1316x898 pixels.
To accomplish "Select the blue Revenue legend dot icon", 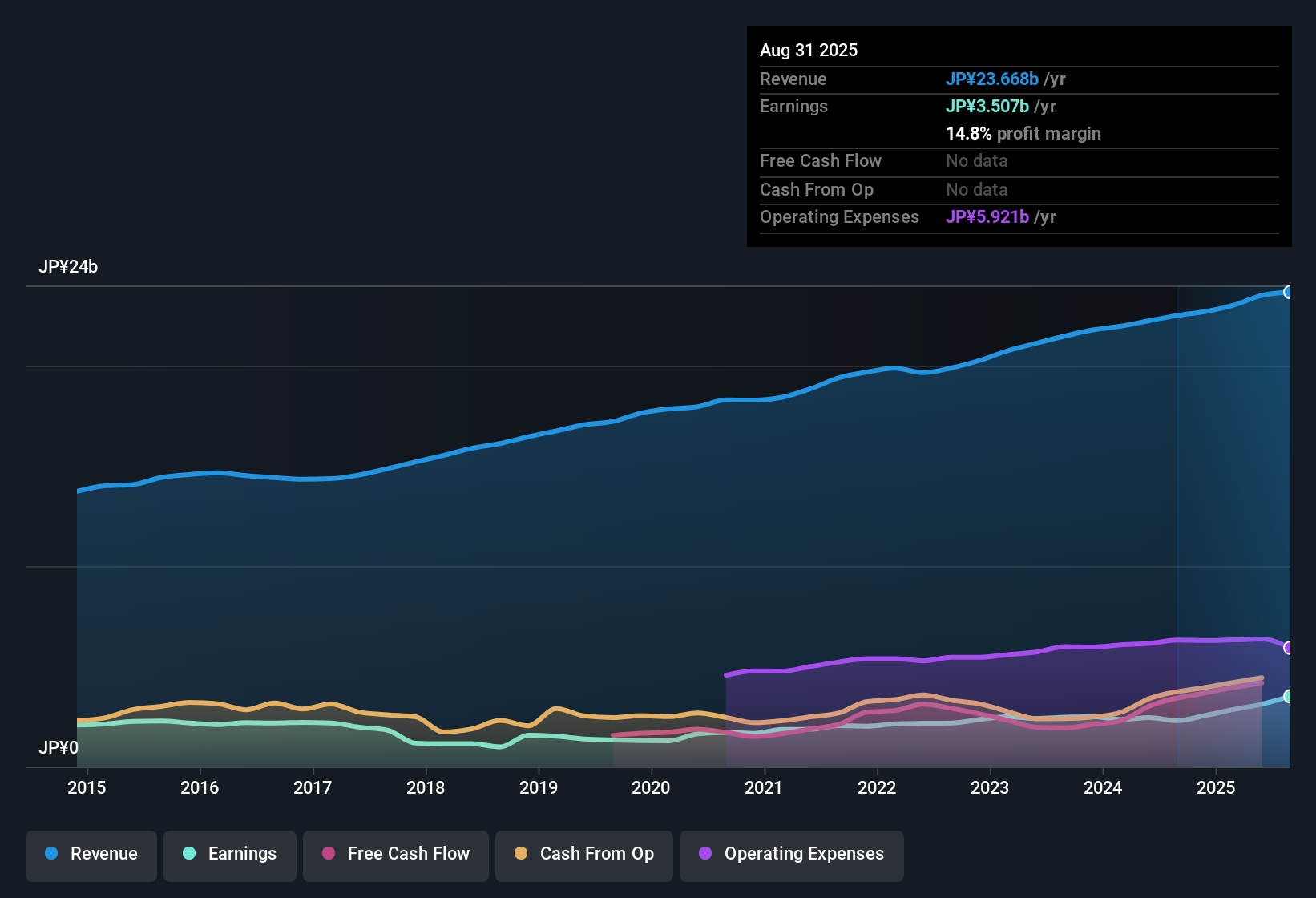I will pos(50,854).
